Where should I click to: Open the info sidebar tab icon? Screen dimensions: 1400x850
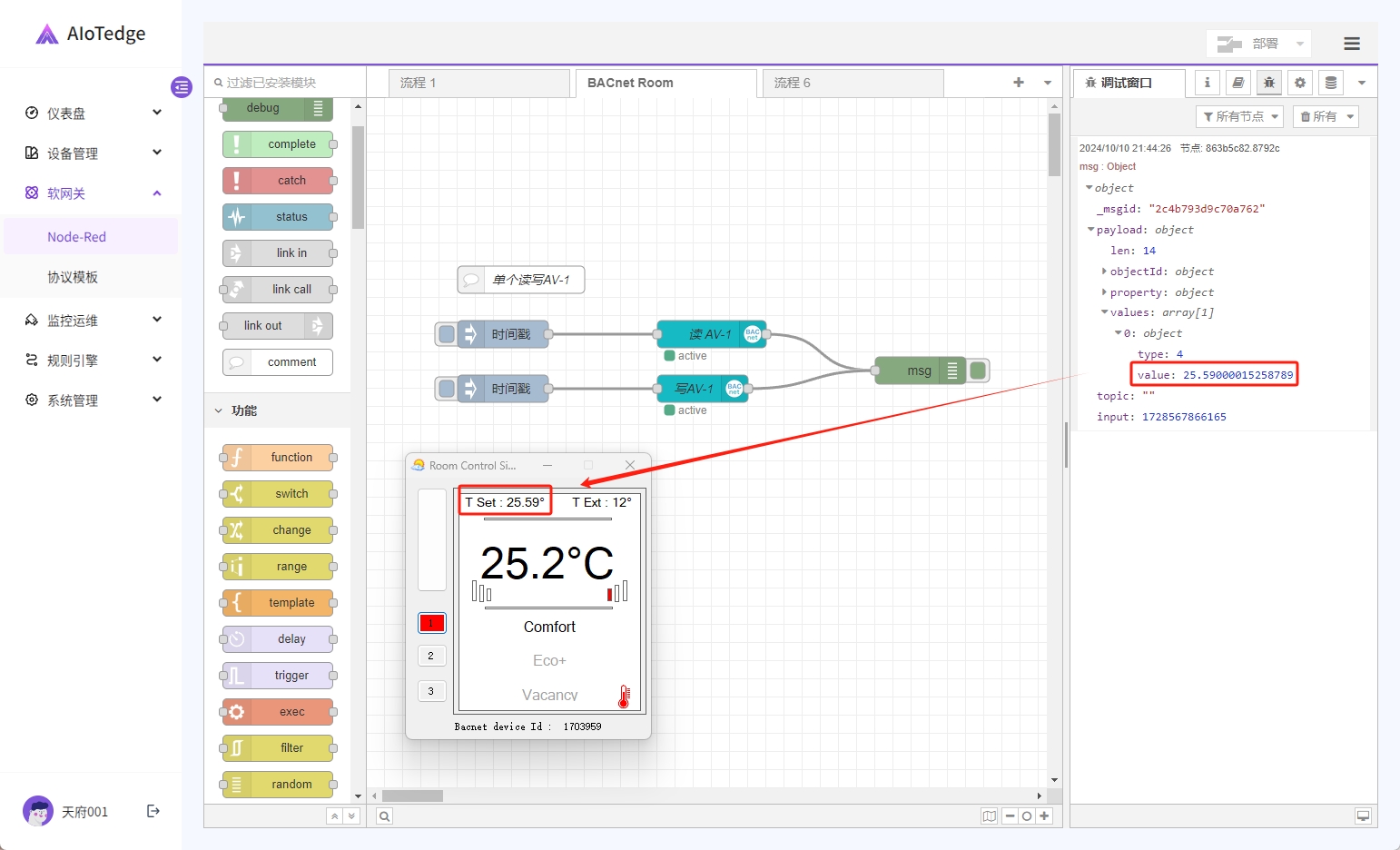point(1207,83)
